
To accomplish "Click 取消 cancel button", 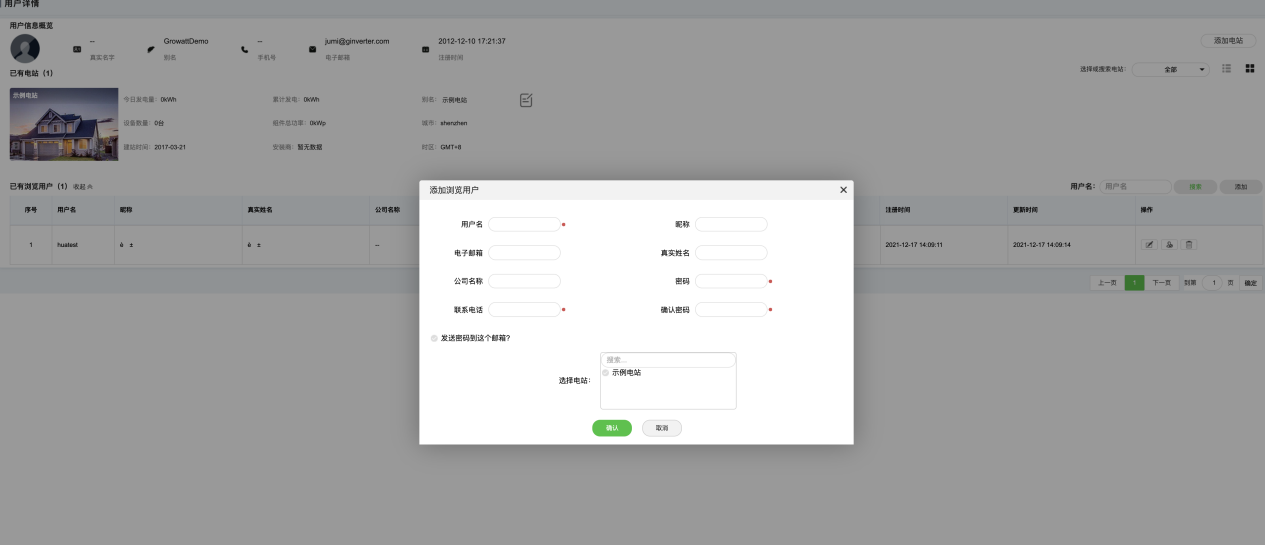I will [661, 428].
